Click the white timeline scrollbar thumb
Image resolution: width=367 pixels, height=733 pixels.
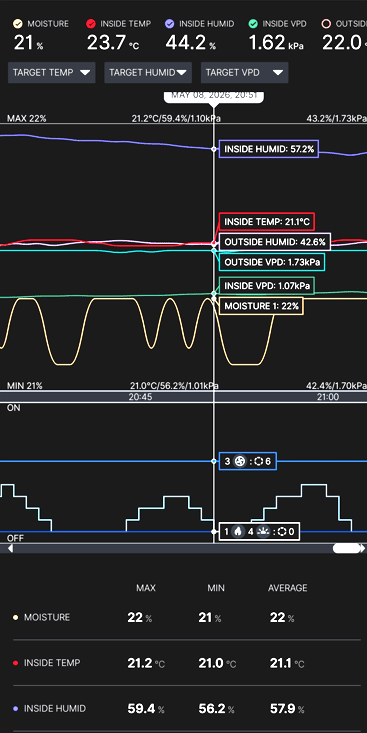pos(346,548)
